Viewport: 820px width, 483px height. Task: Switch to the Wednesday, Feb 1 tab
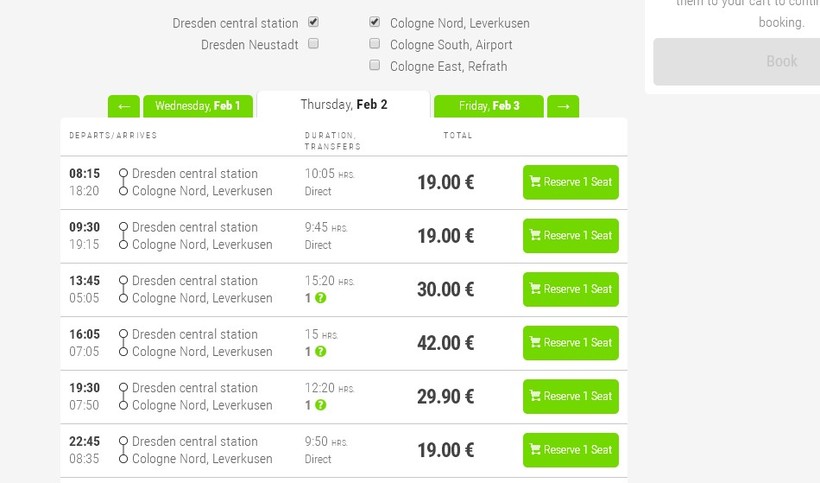pos(198,106)
